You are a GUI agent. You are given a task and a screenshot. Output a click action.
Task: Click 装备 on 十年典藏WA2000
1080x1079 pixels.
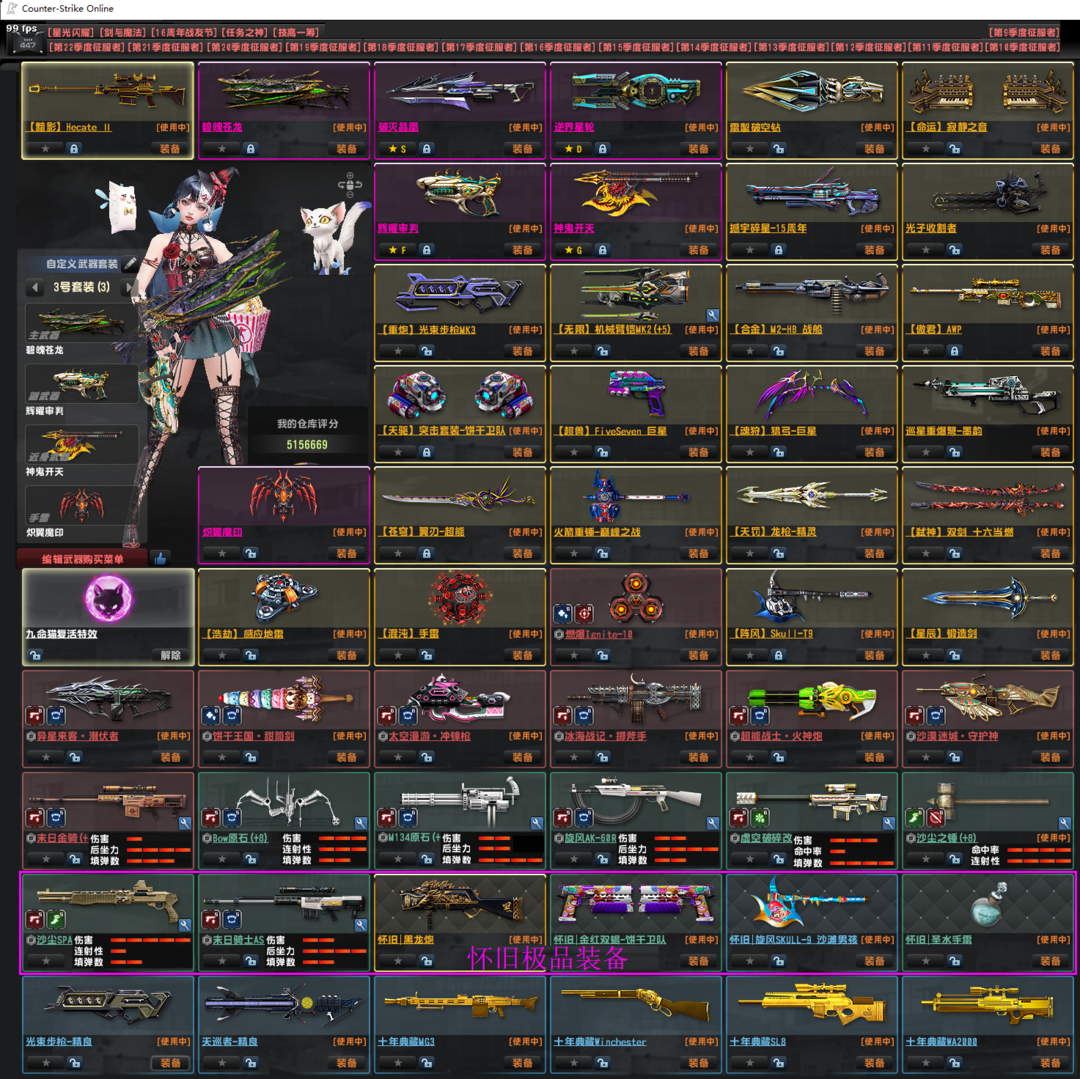pos(1050,1062)
